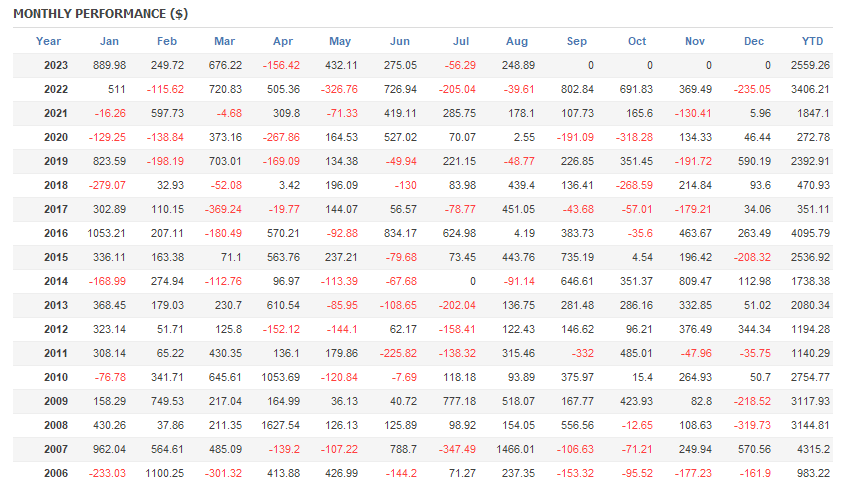Viewport: 852px width, 487px height.
Task: Click the Year column header
Action: coord(48,41)
